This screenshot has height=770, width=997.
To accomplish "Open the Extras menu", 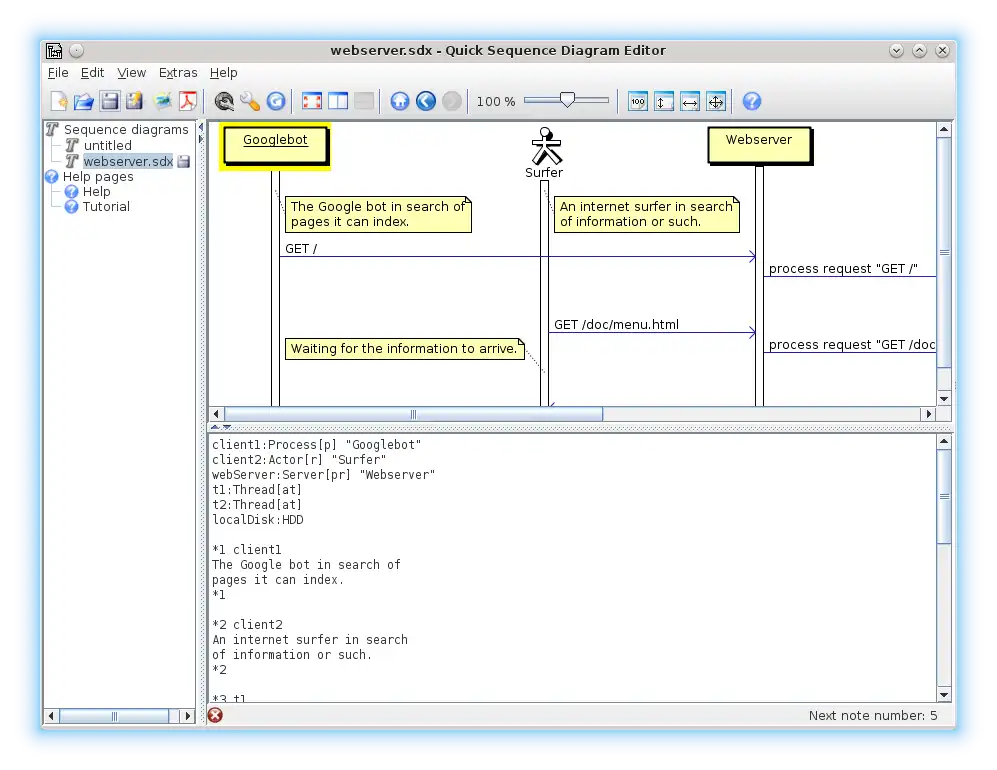I will click(178, 72).
